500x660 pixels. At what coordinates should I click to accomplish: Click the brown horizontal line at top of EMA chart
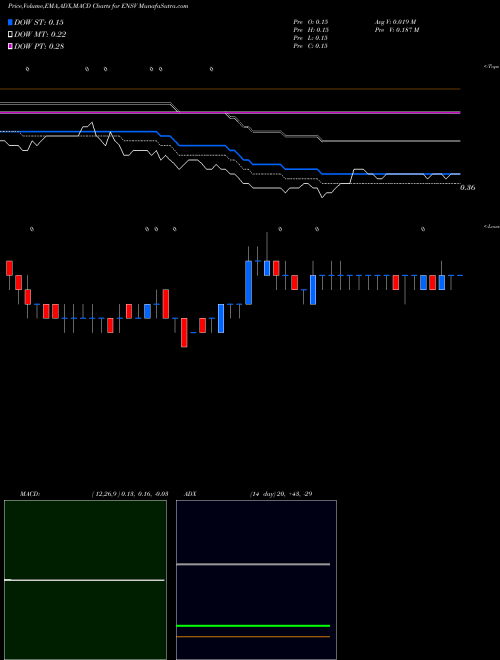230,89
